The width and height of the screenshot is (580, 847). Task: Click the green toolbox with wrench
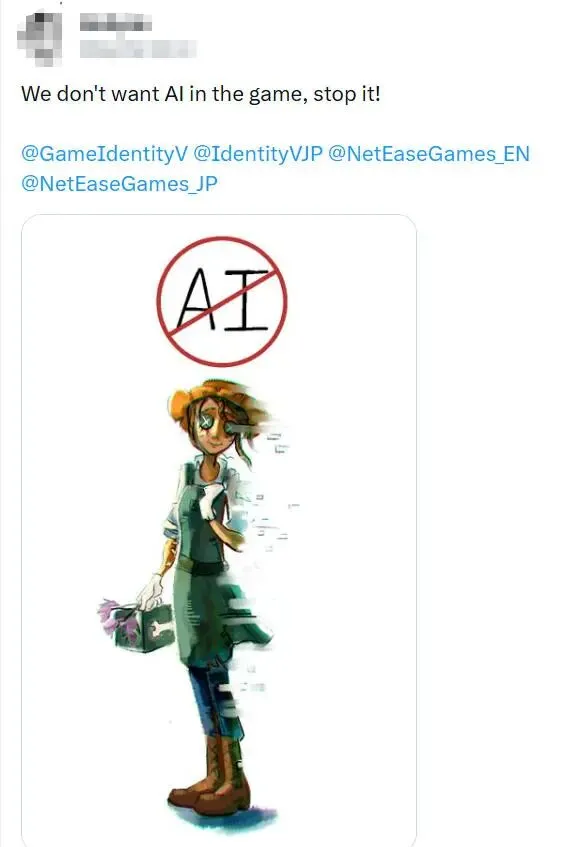145,628
